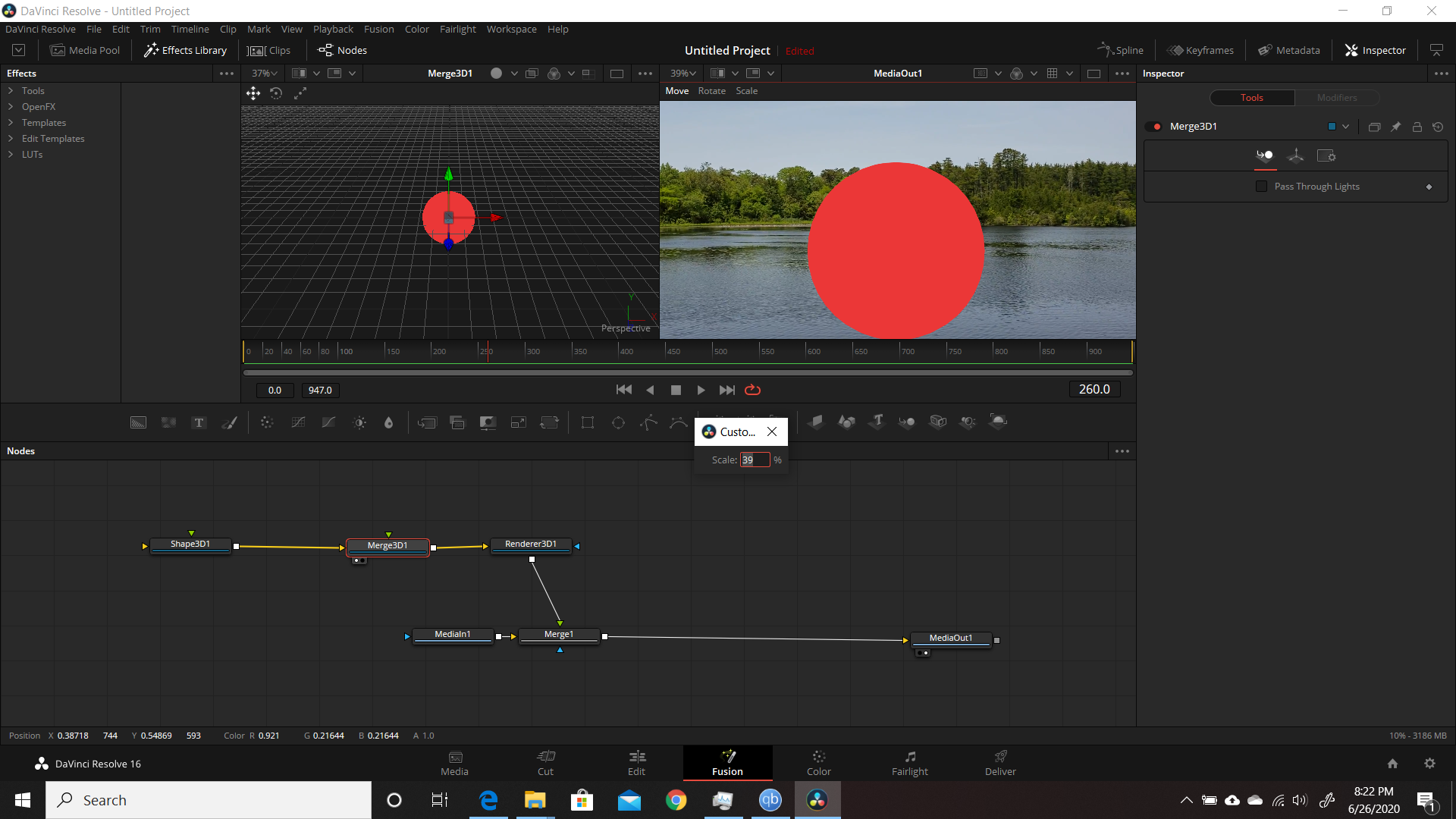Enable Pass Through Lights checkbox

click(x=1262, y=187)
